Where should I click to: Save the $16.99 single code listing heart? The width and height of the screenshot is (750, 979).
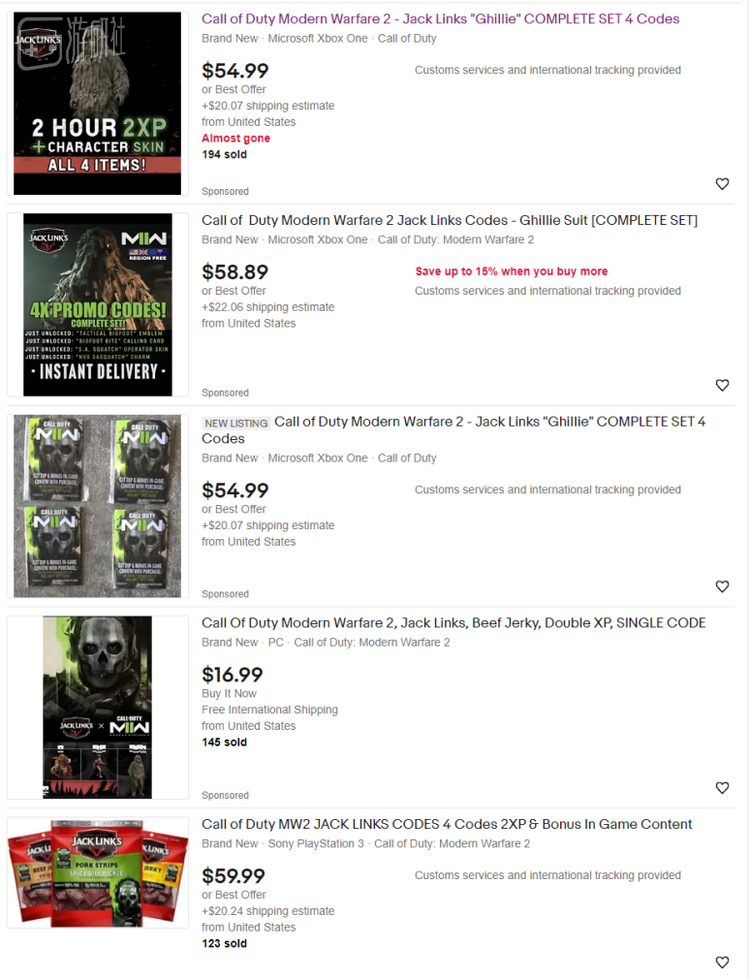(x=722, y=788)
